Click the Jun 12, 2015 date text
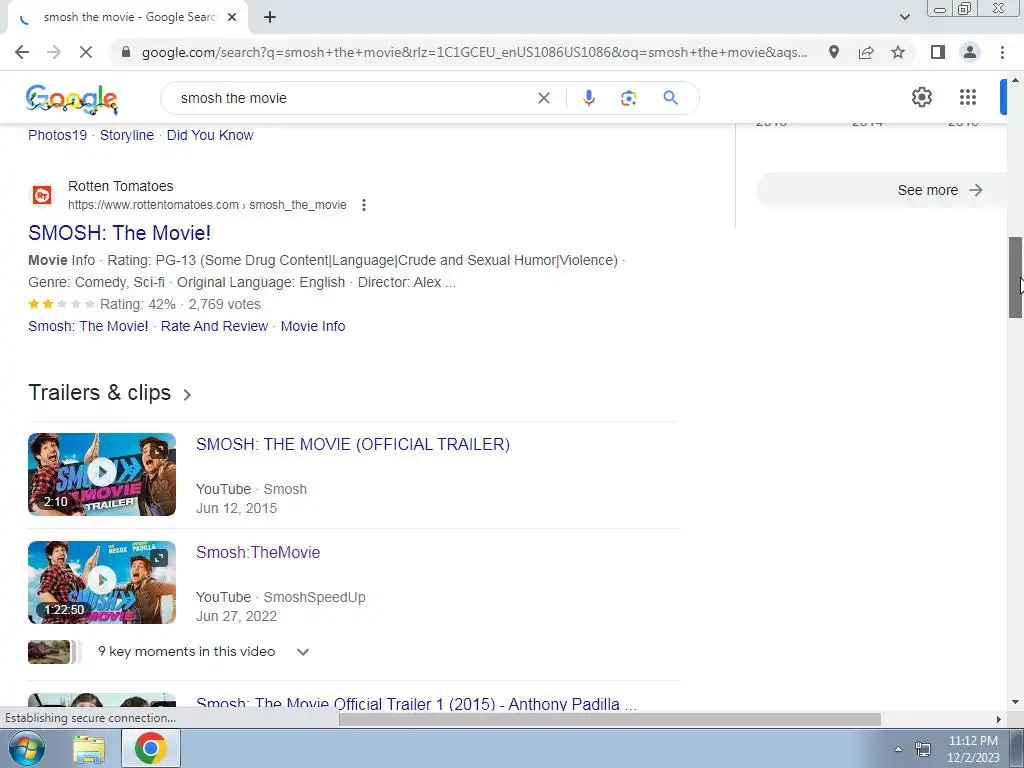The height and width of the screenshot is (768, 1024). tap(236, 508)
